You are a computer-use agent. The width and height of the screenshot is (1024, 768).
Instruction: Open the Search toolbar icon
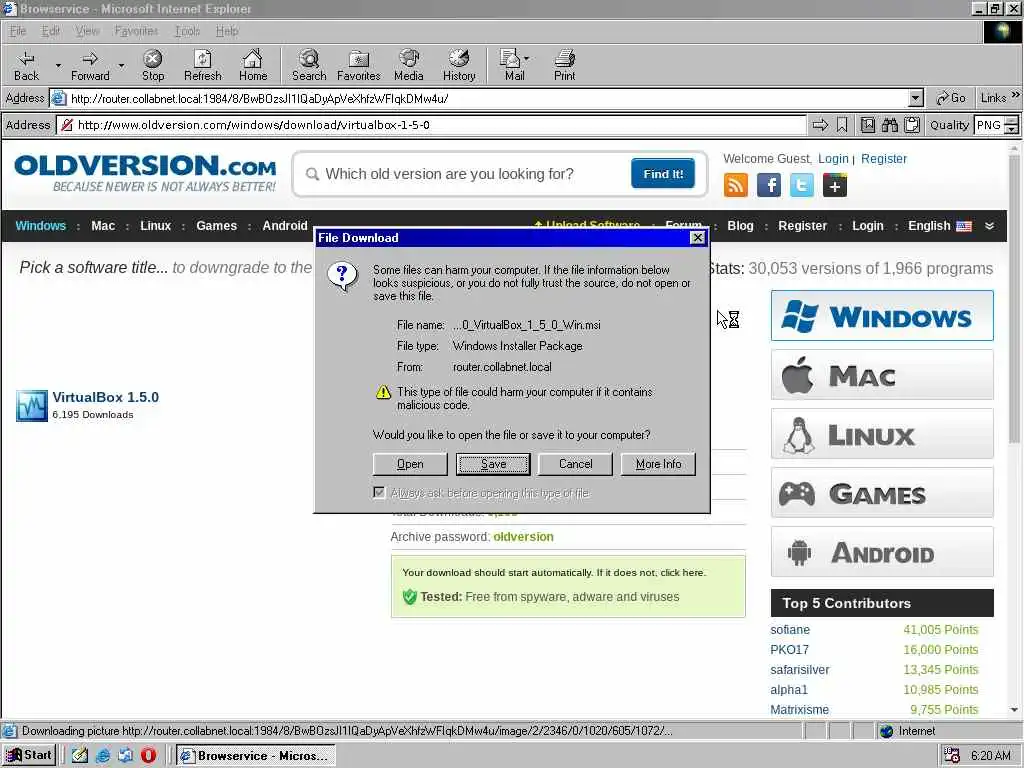pos(309,65)
